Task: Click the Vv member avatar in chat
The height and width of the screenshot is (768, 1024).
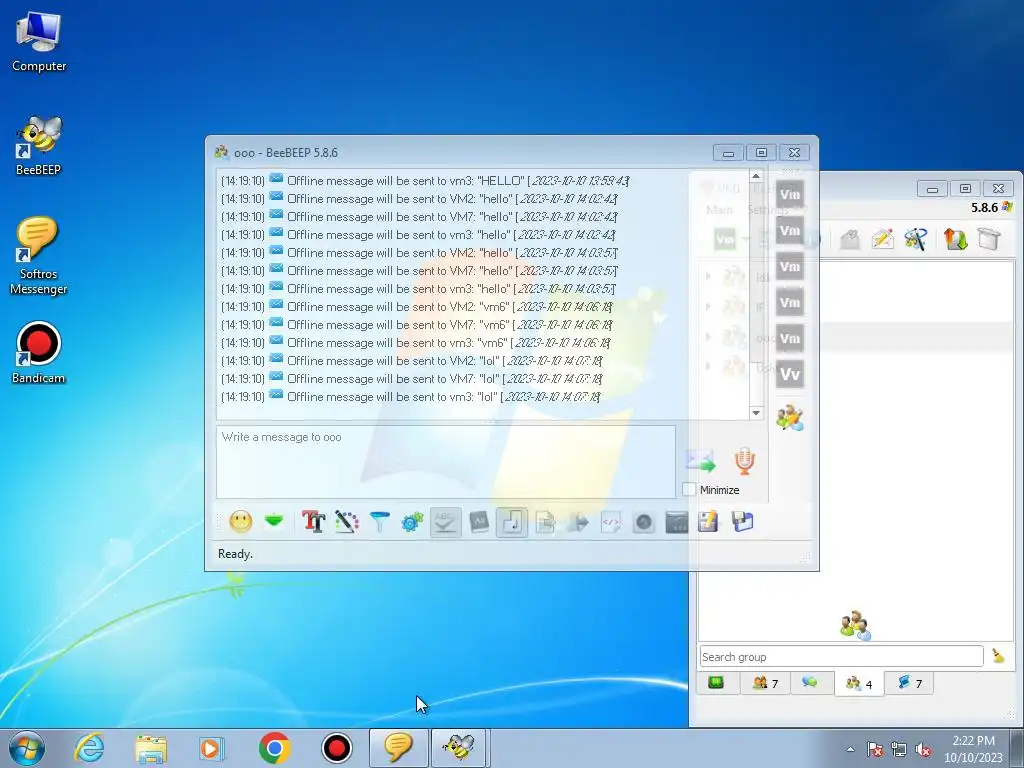Action: coord(790,374)
